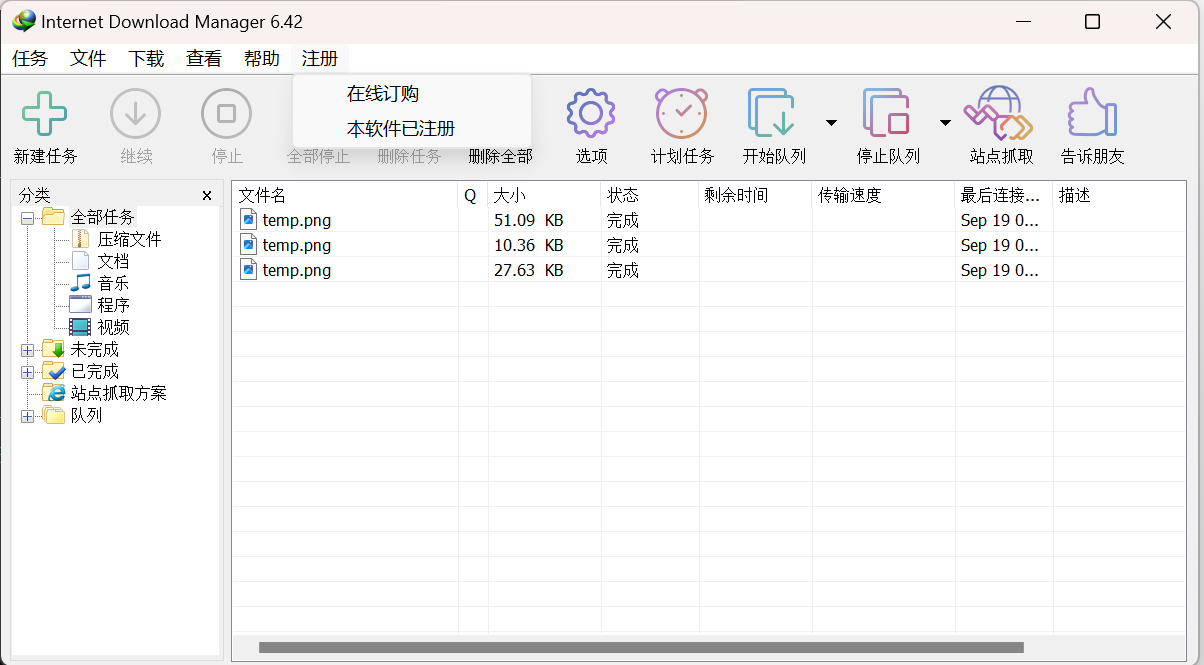1204x665 pixels.
Task: Select the 程序 category
Action: point(113,306)
